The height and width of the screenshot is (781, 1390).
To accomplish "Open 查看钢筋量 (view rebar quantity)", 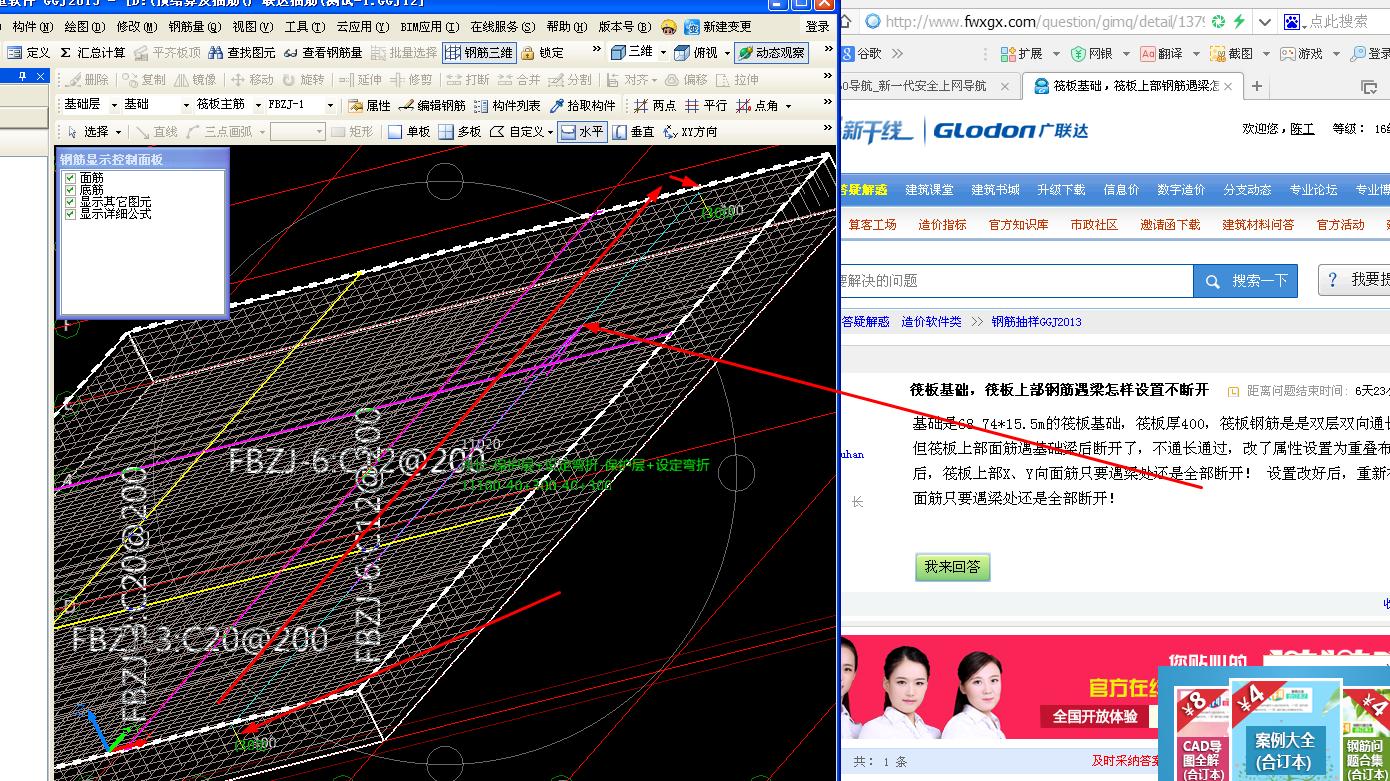I will pyautogui.click(x=322, y=52).
